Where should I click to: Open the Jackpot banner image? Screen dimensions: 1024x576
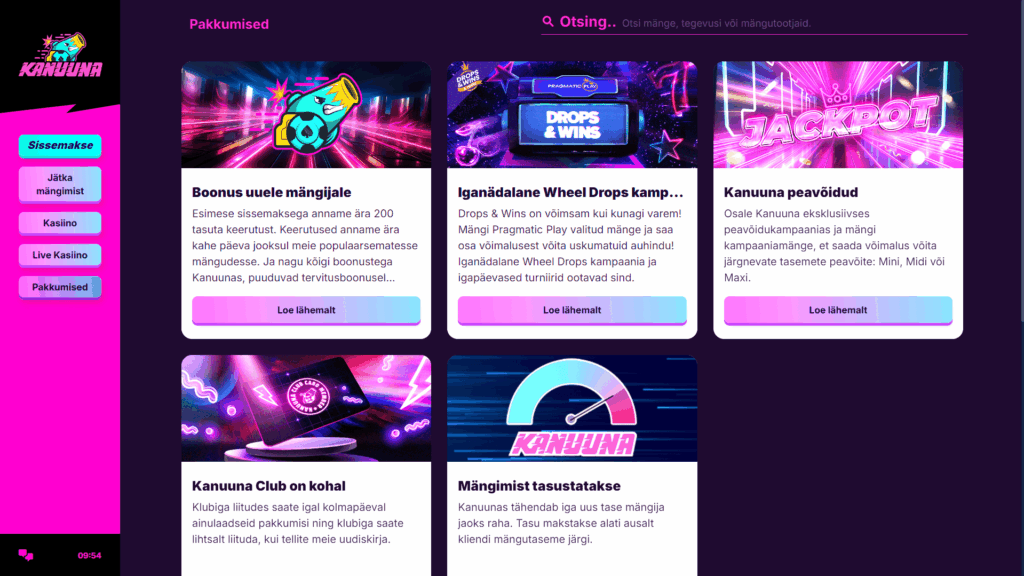838,115
